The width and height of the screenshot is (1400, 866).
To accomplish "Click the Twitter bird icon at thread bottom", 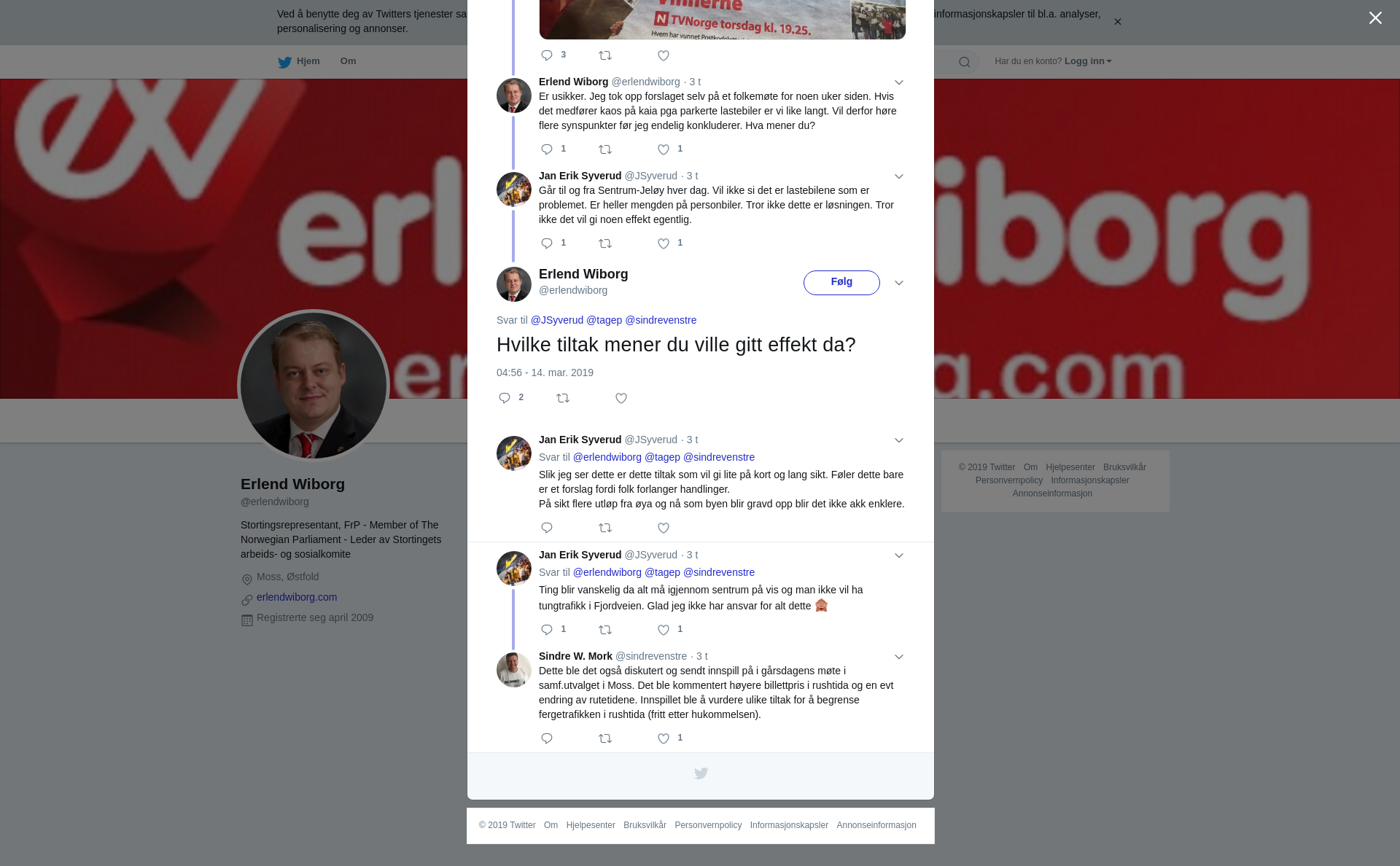I will point(701,773).
